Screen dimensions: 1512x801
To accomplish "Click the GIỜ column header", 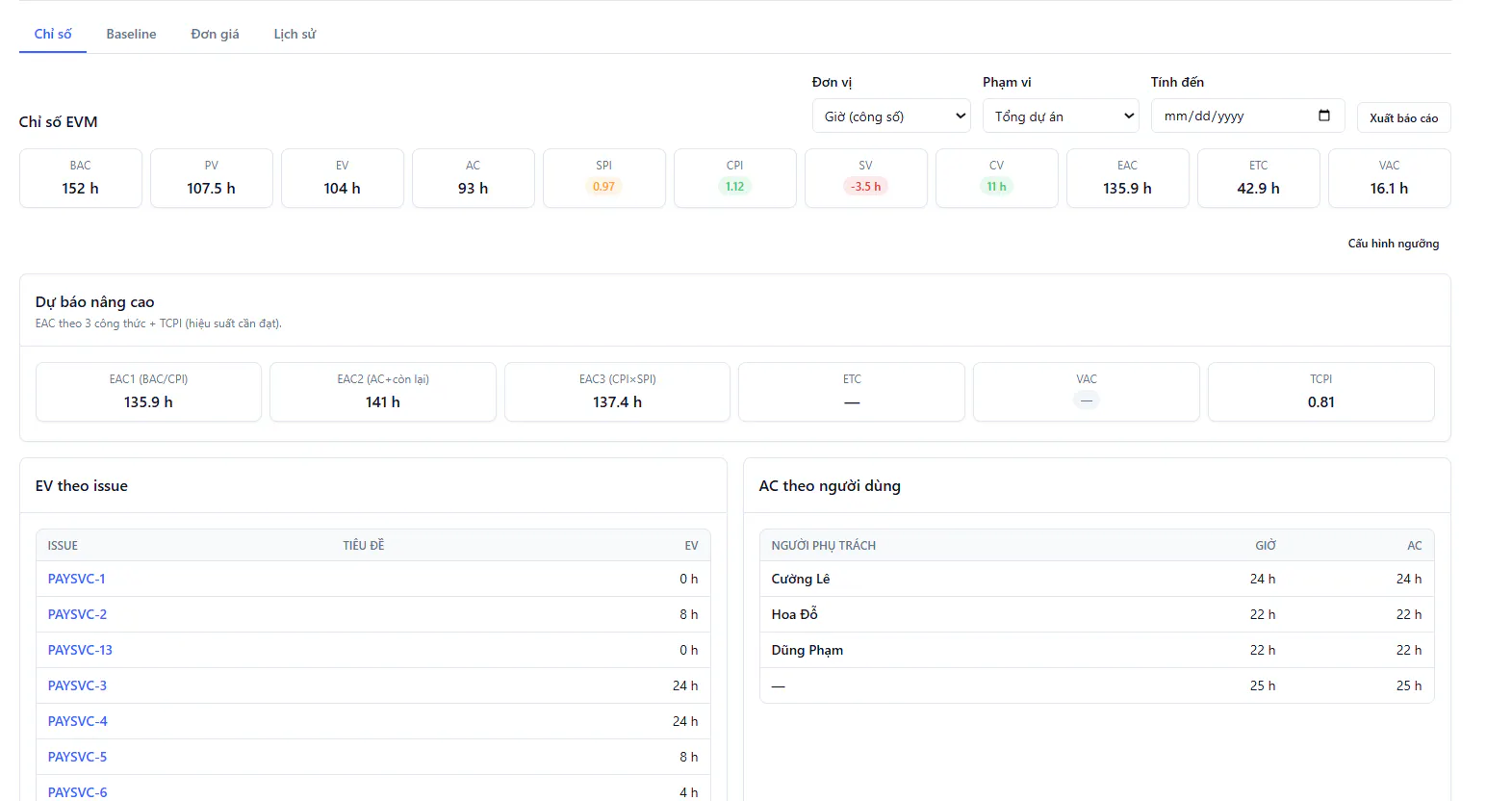I will (x=1265, y=546).
